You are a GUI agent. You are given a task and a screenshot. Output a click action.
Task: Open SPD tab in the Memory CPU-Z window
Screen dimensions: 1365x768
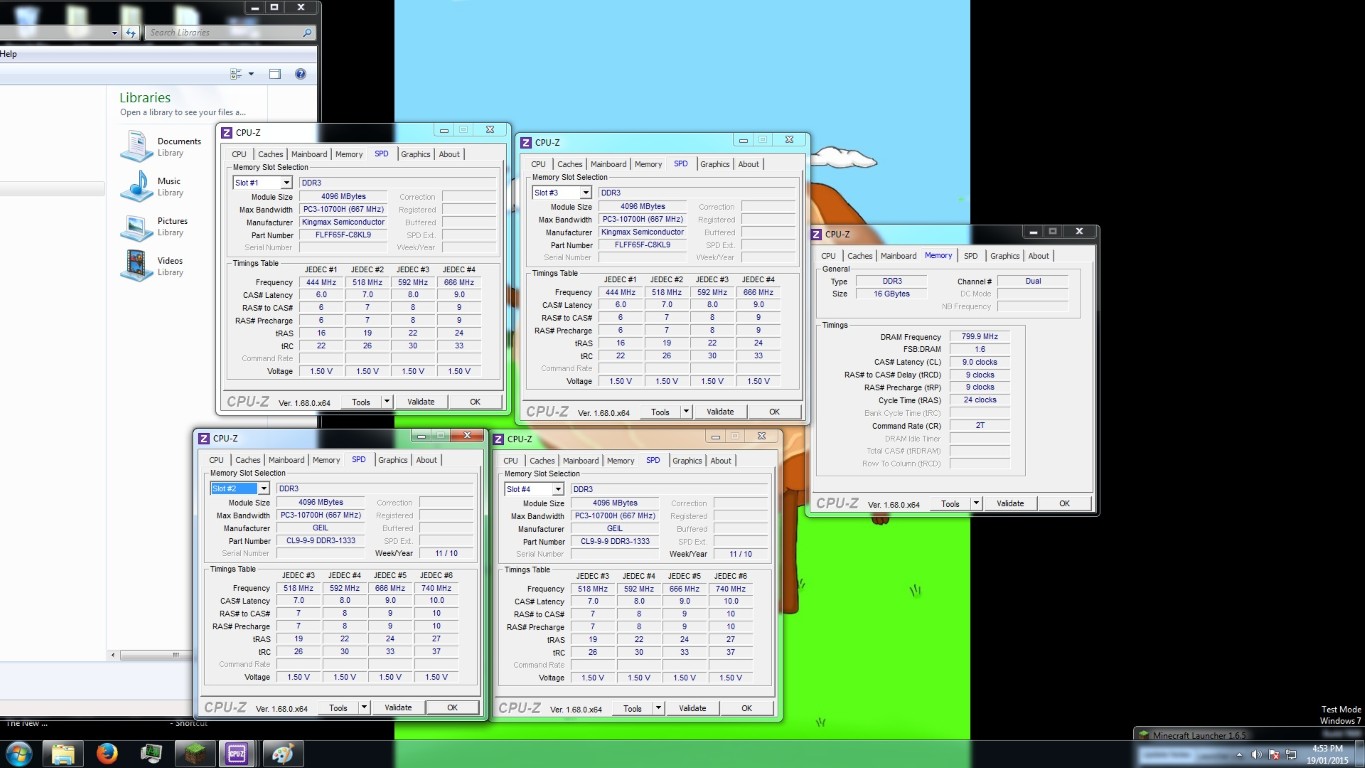point(970,256)
